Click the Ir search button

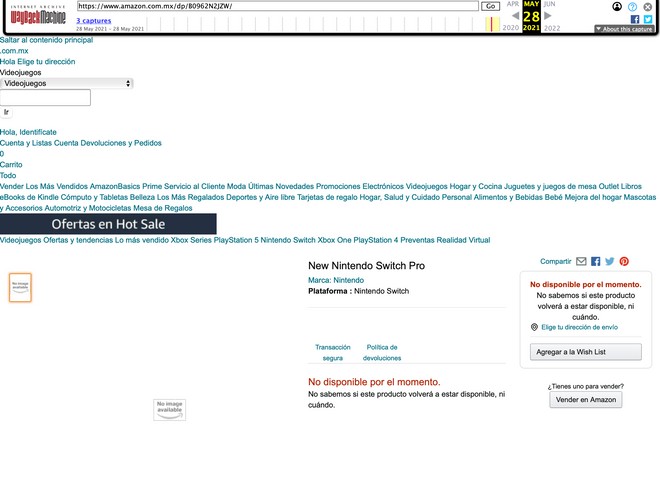[x=6, y=112]
